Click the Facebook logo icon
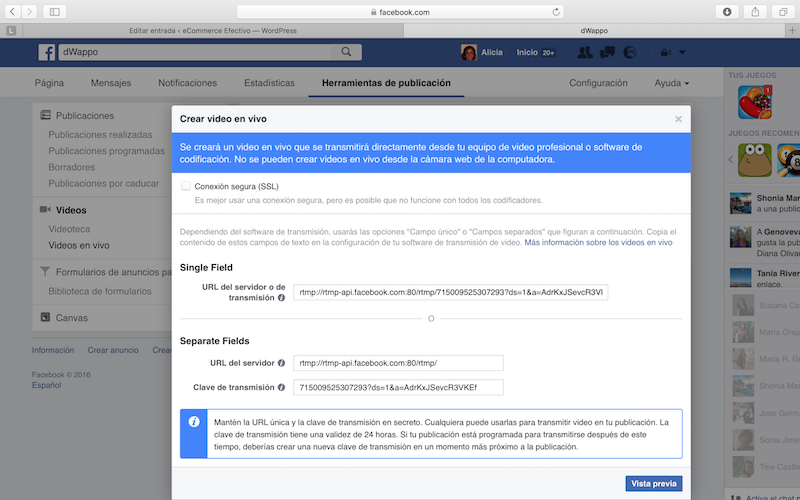The width and height of the screenshot is (800, 500). tap(46, 52)
